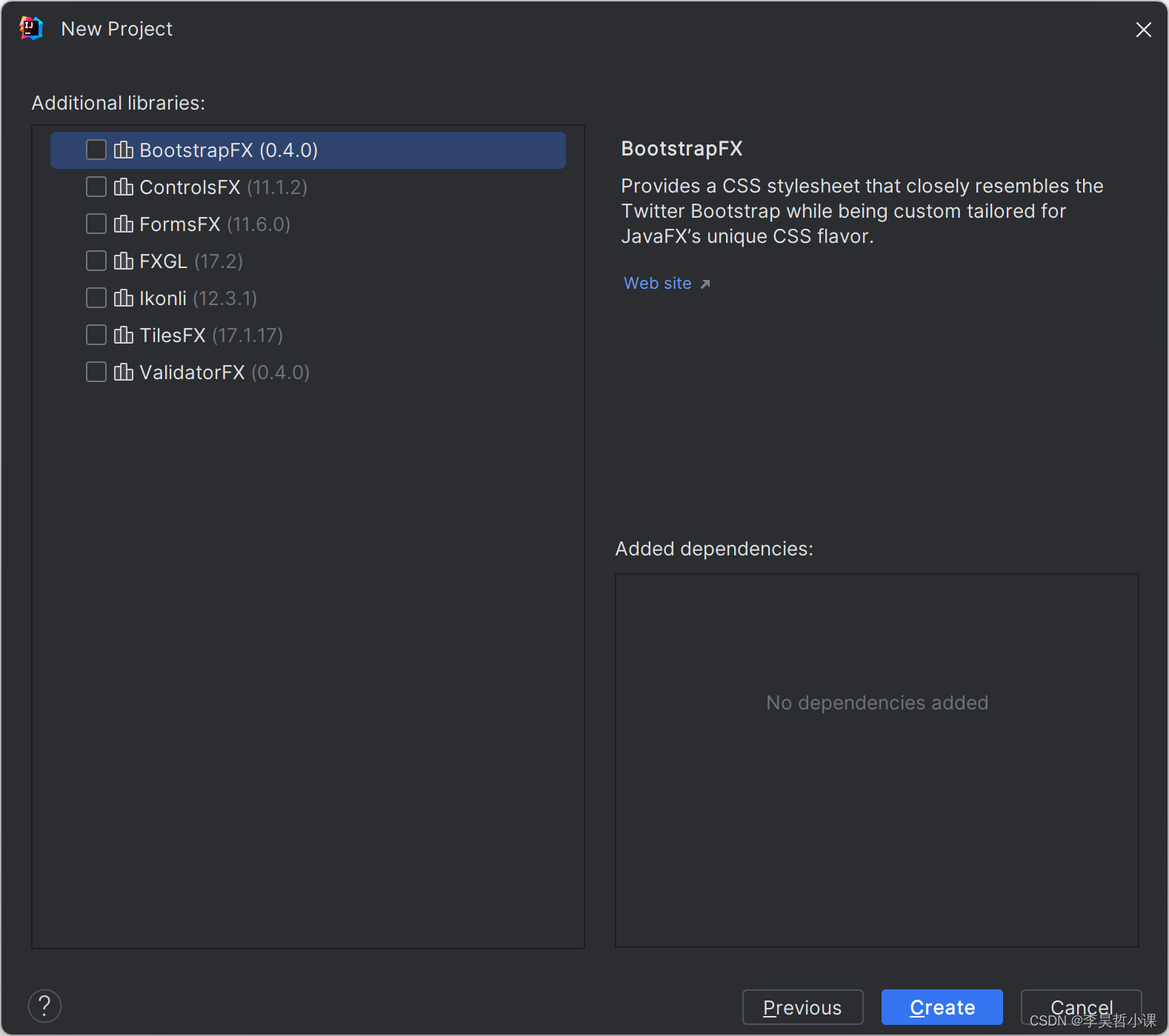This screenshot has width=1169, height=1036.
Task: Enable the TilesFX checkbox
Action: point(96,335)
